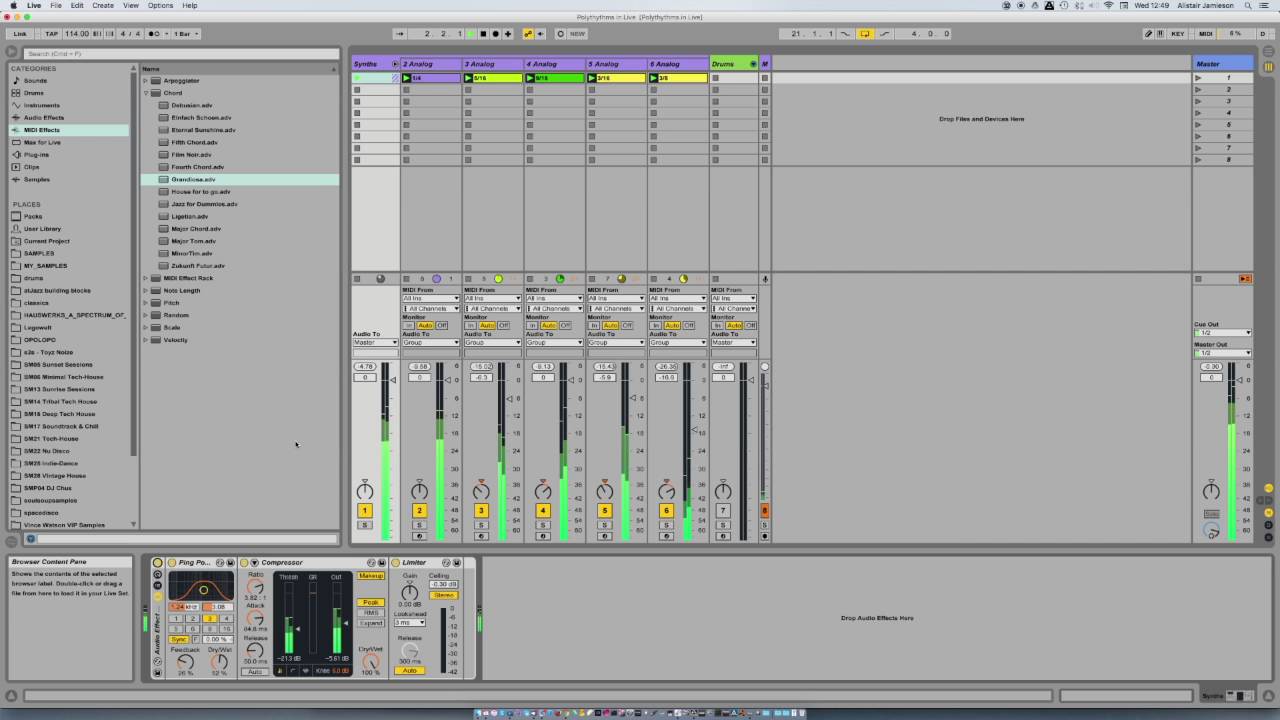
Task: Expand the Note Length folder
Action: [x=146, y=290]
